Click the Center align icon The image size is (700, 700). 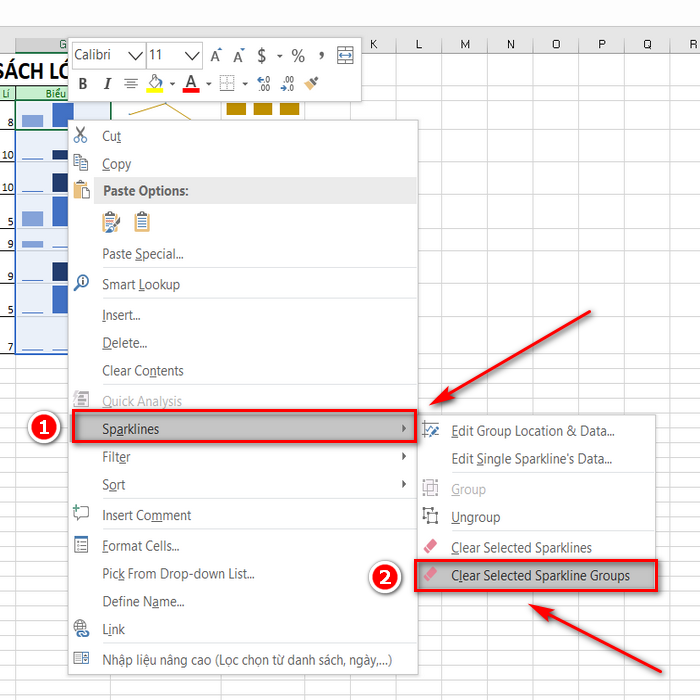click(x=130, y=83)
